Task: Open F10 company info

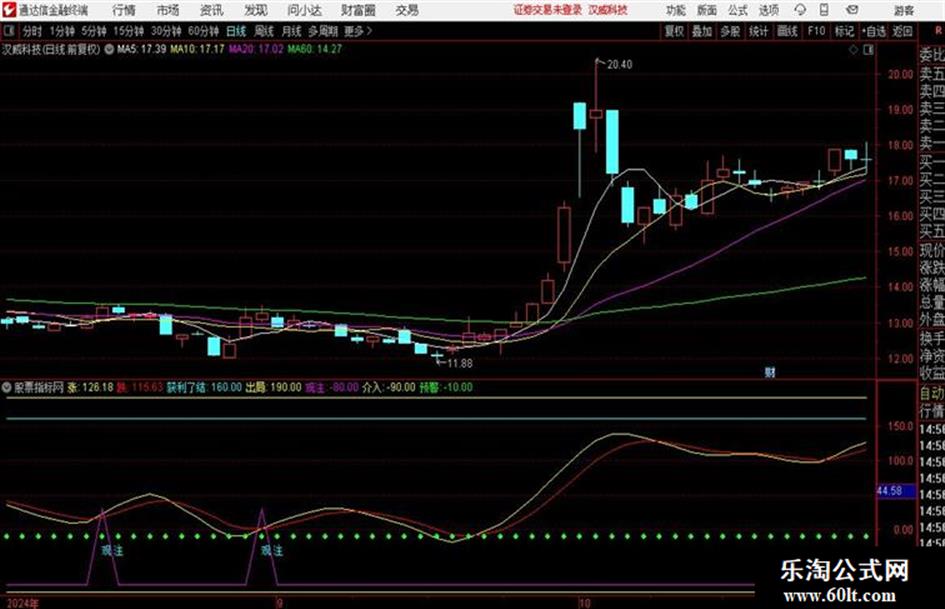Action: (817, 31)
